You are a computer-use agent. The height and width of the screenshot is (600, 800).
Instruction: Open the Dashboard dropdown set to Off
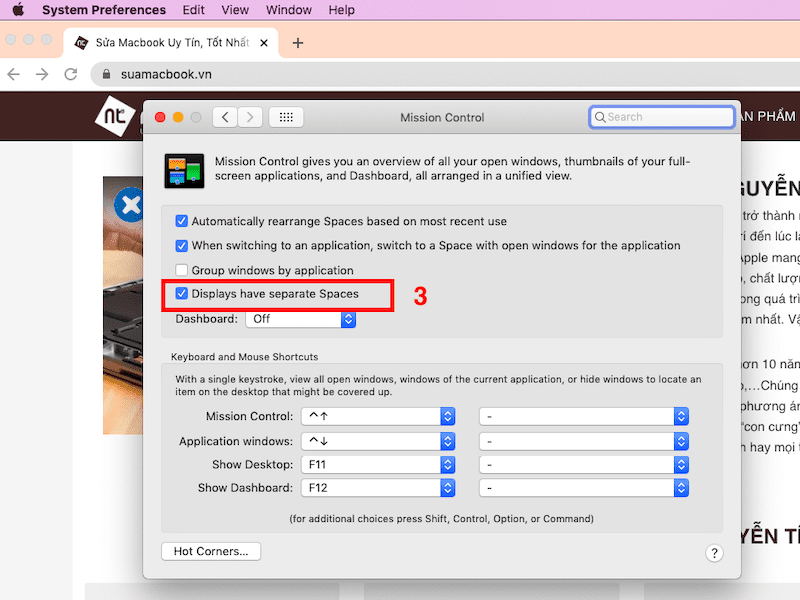[x=301, y=319]
